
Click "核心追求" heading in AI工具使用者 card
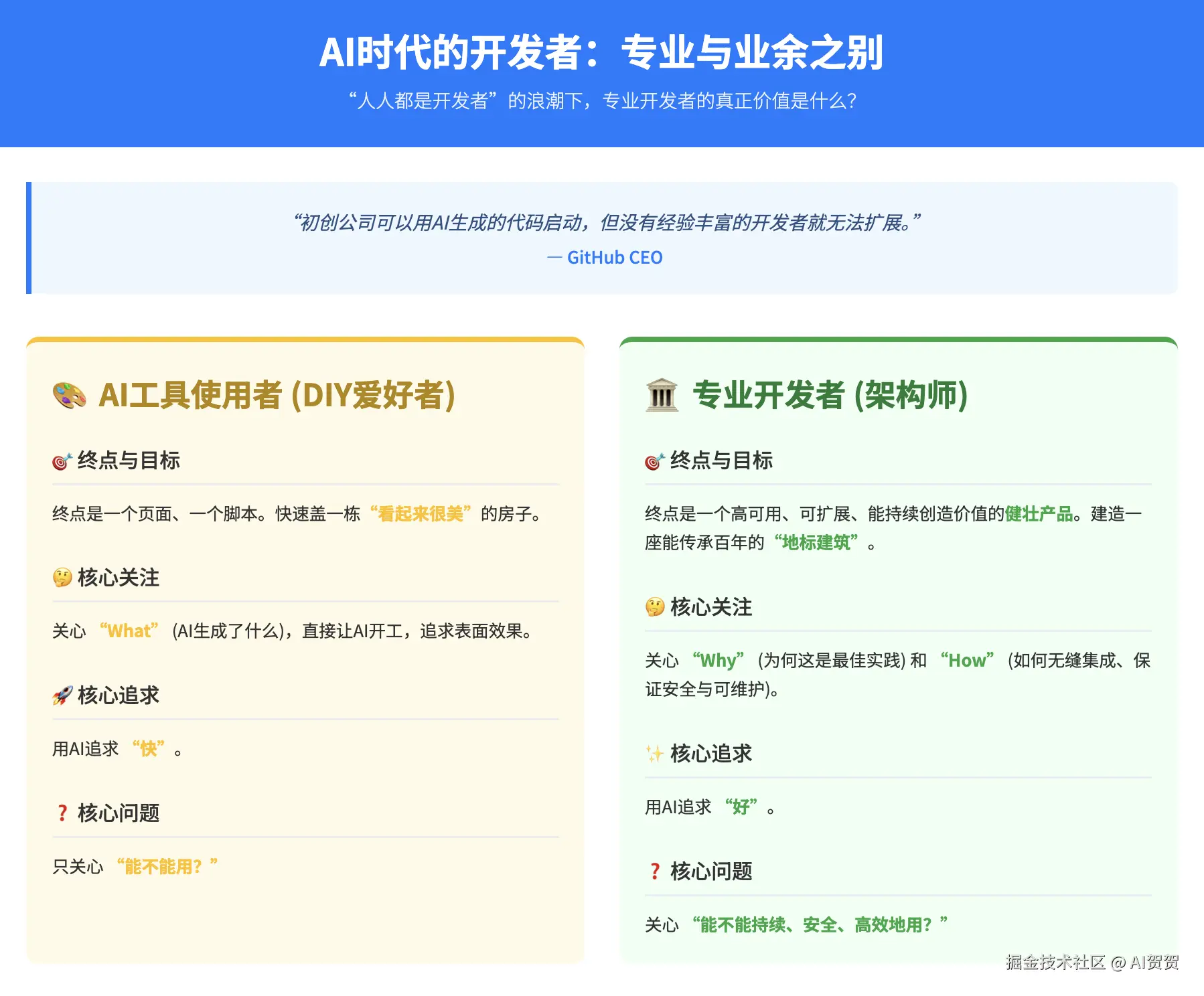(x=119, y=695)
